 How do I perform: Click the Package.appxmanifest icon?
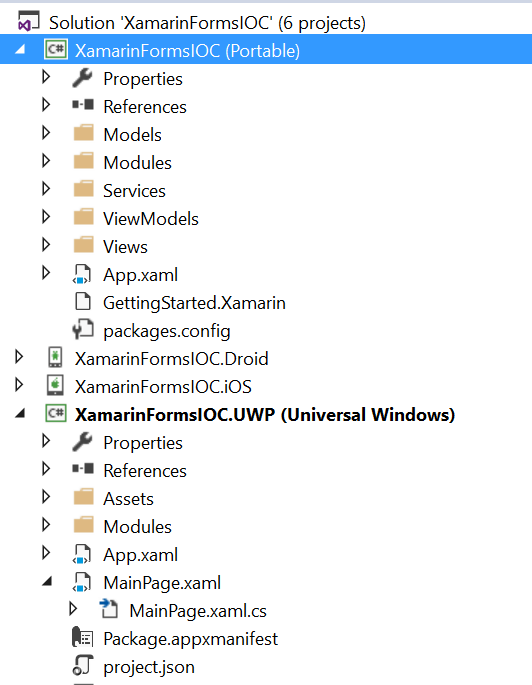(x=83, y=637)
